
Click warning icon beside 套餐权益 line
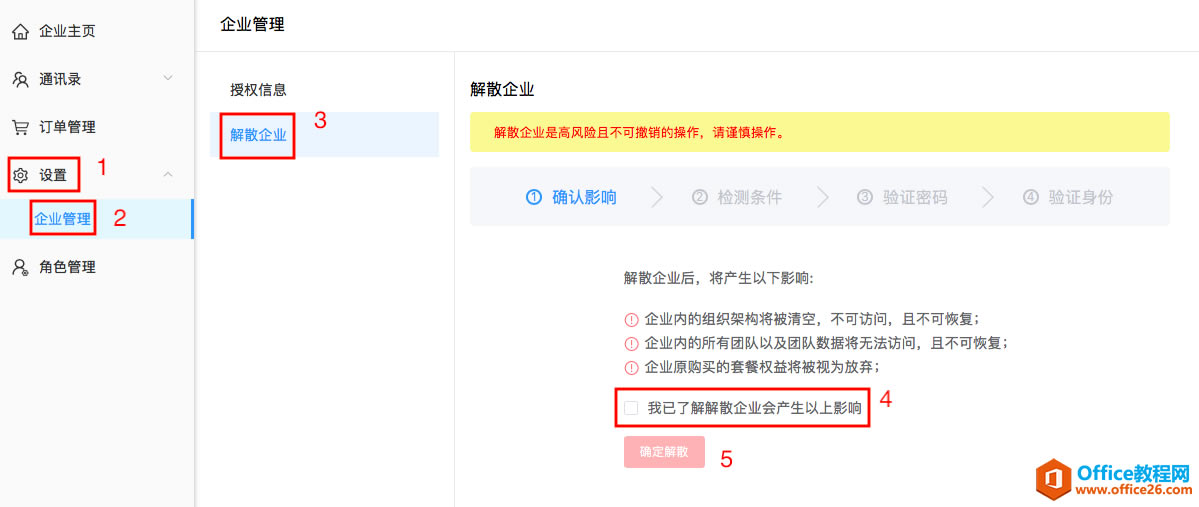pos(631,367)
